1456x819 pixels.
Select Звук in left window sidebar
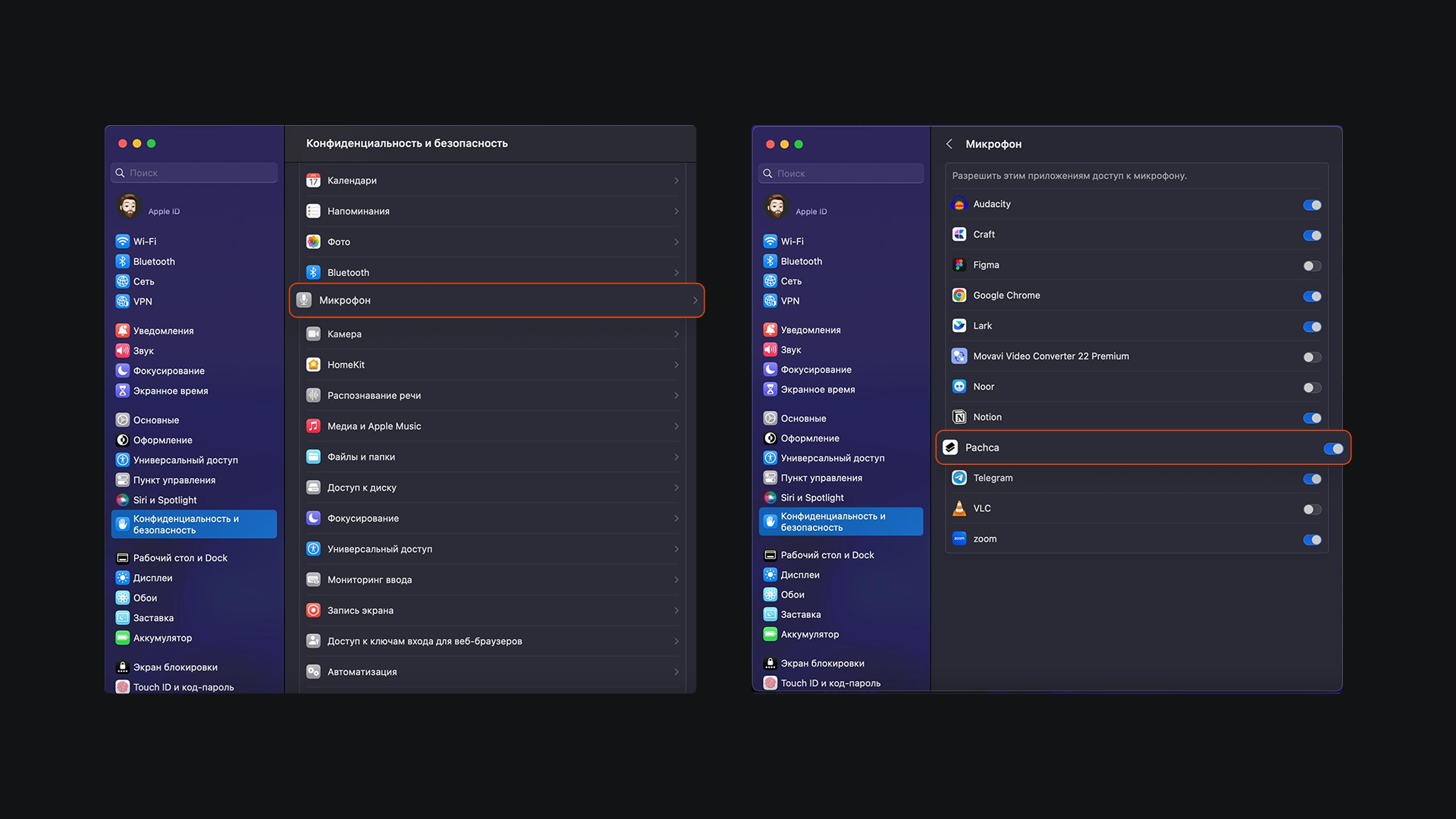coord(143,351)
